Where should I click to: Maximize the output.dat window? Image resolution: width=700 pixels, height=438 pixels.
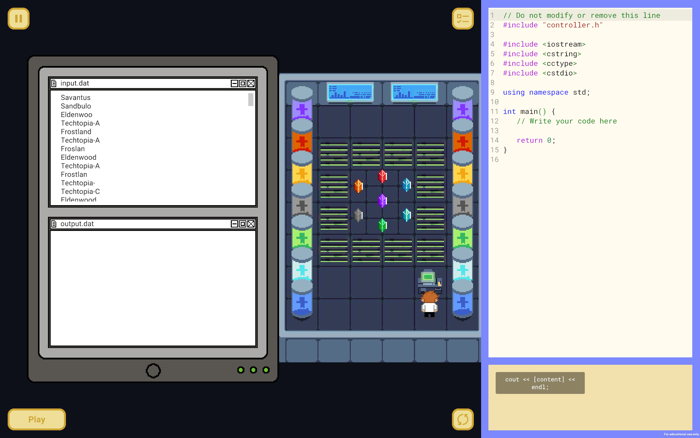(x=242, y=224)
